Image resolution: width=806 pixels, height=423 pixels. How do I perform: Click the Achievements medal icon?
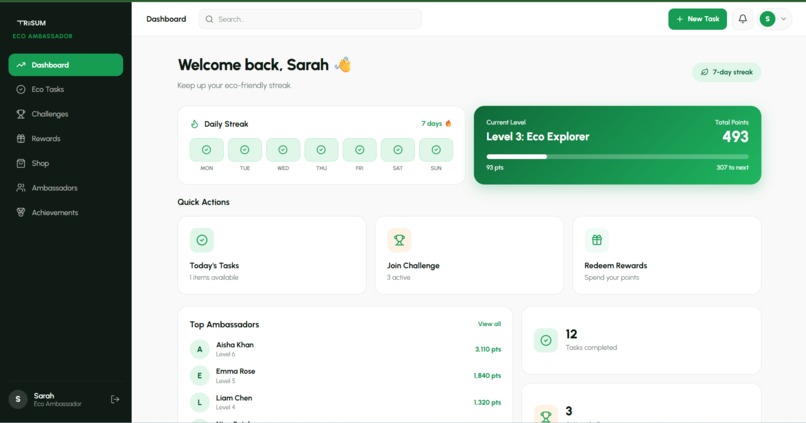click(21, 213)
